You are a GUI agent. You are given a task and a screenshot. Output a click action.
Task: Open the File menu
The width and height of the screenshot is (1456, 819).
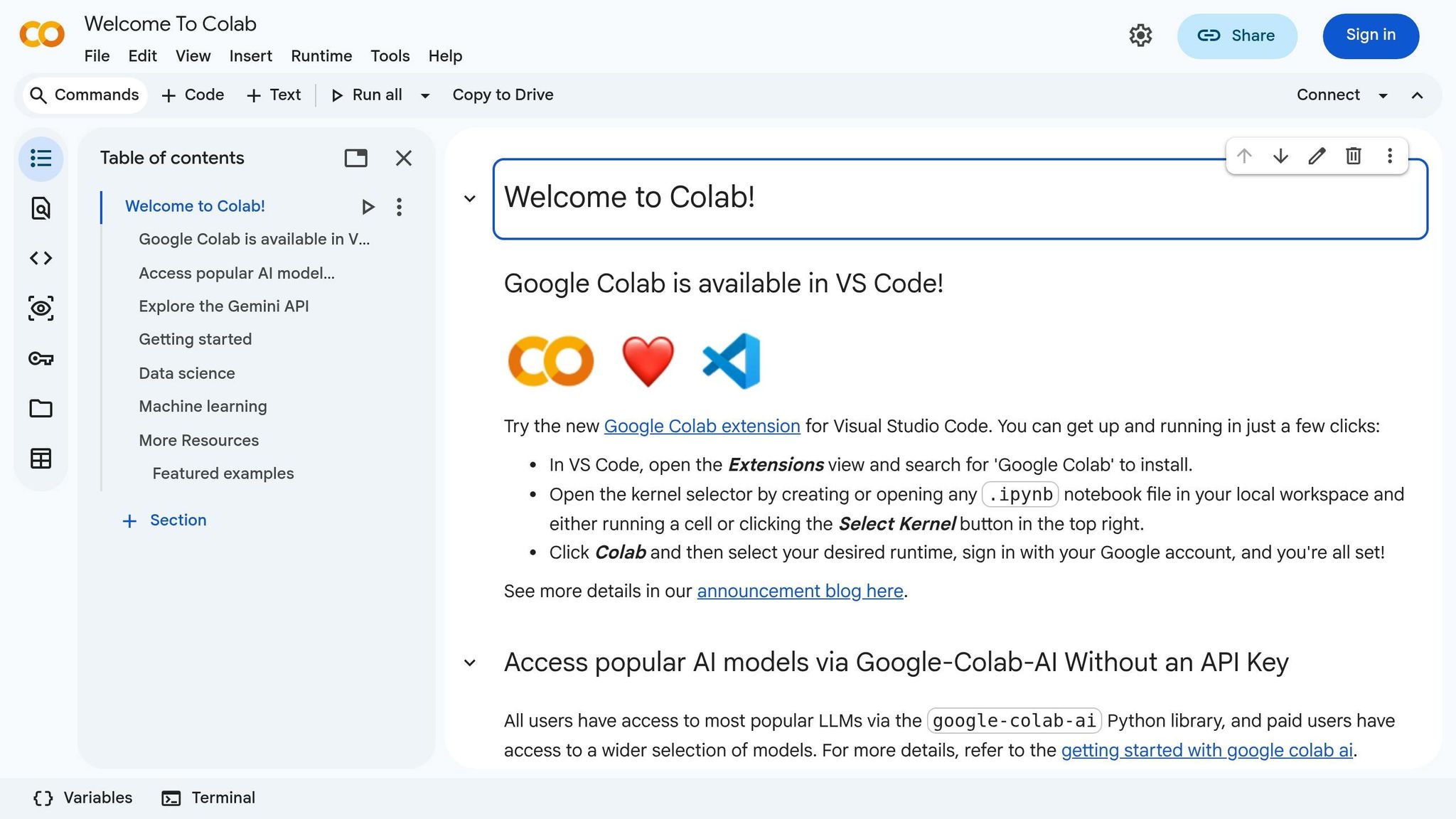(97, 56)
